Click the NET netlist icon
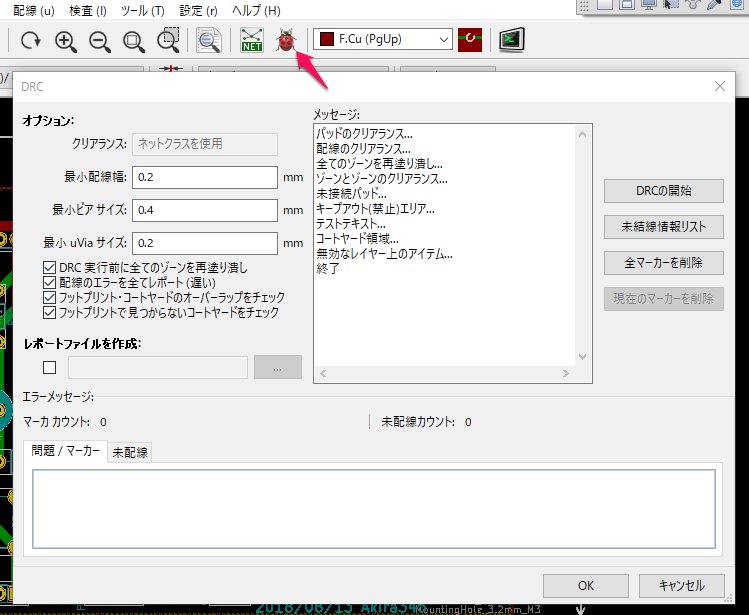This screenshot has width=749, height=615. 251,40
